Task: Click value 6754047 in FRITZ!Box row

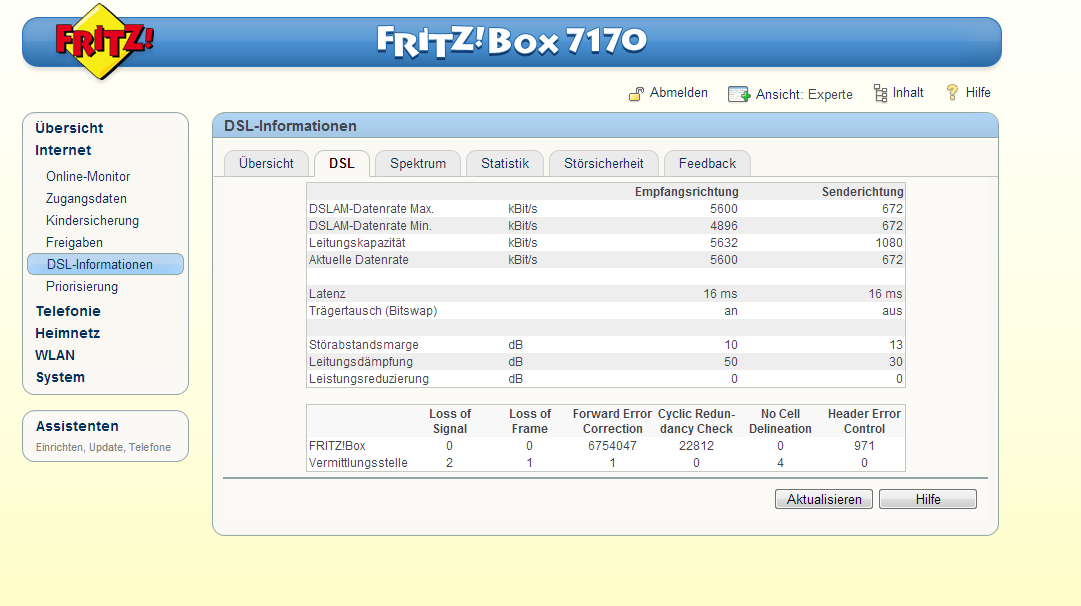Action: 612,446
